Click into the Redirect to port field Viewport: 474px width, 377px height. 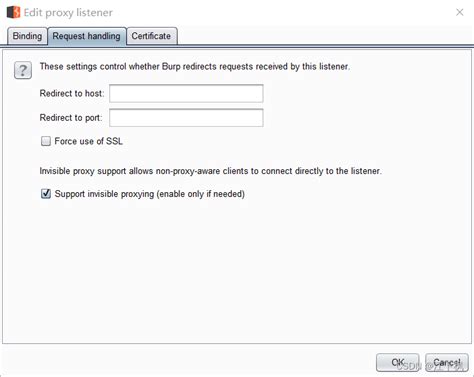coord(186,118)
